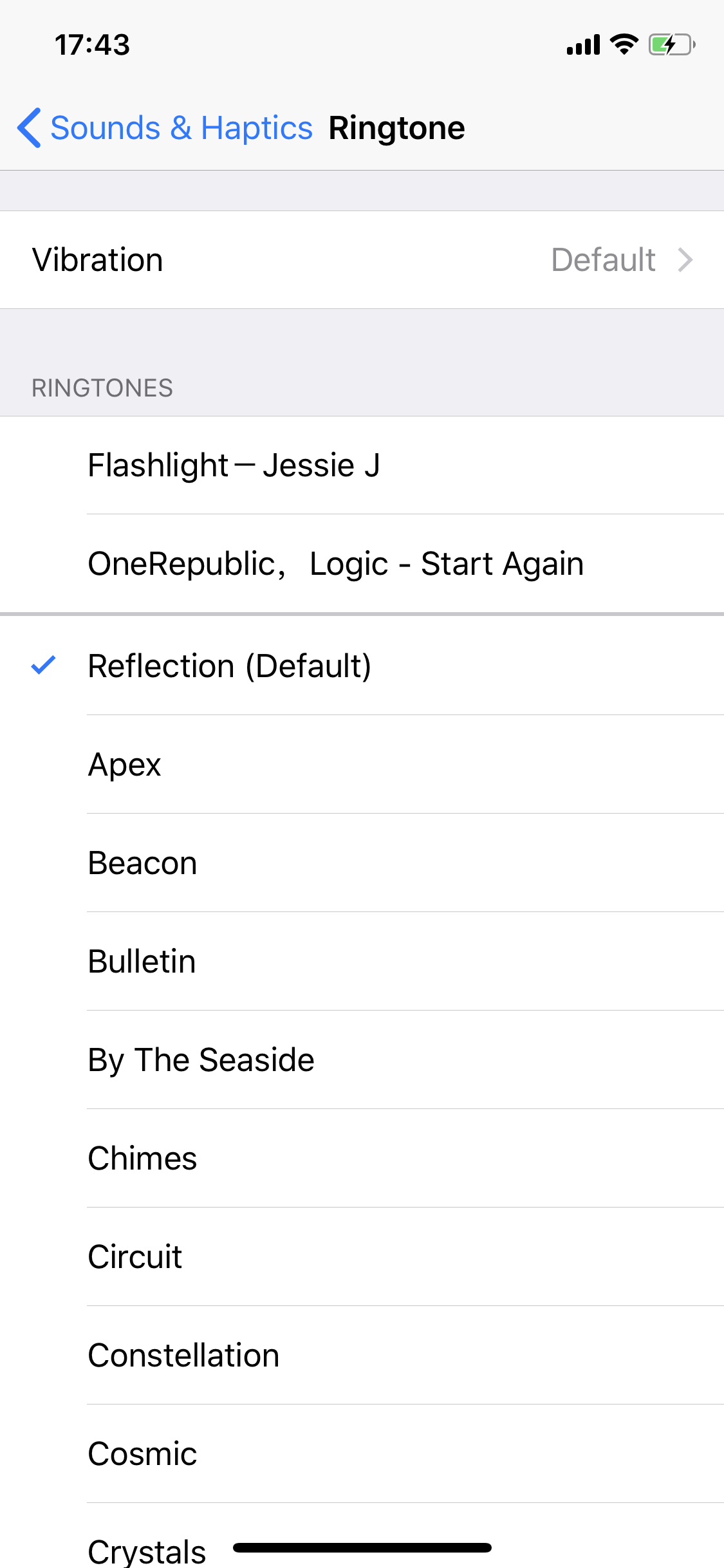Viewport: 724px width, 1568px height.
Task: Select OneRepublic, Logic - Start Again ringtone
Action: (362, 564)
